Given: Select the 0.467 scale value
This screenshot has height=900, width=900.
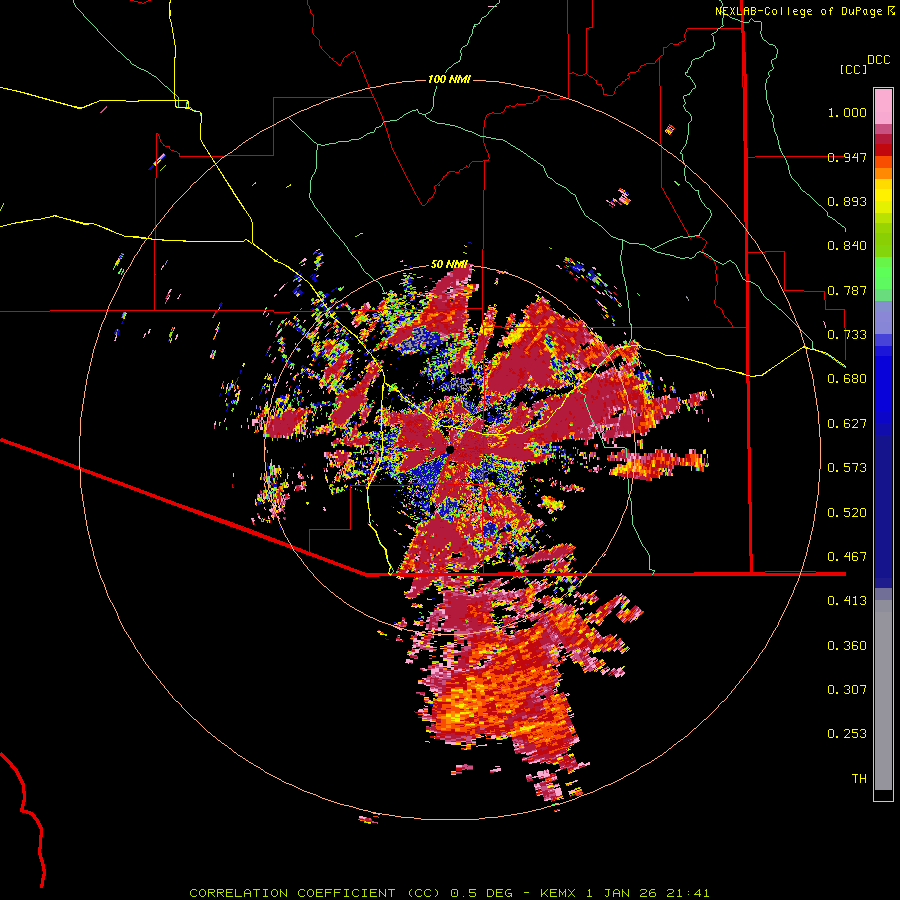Looking at the screenshot, I should coord(847,557).
